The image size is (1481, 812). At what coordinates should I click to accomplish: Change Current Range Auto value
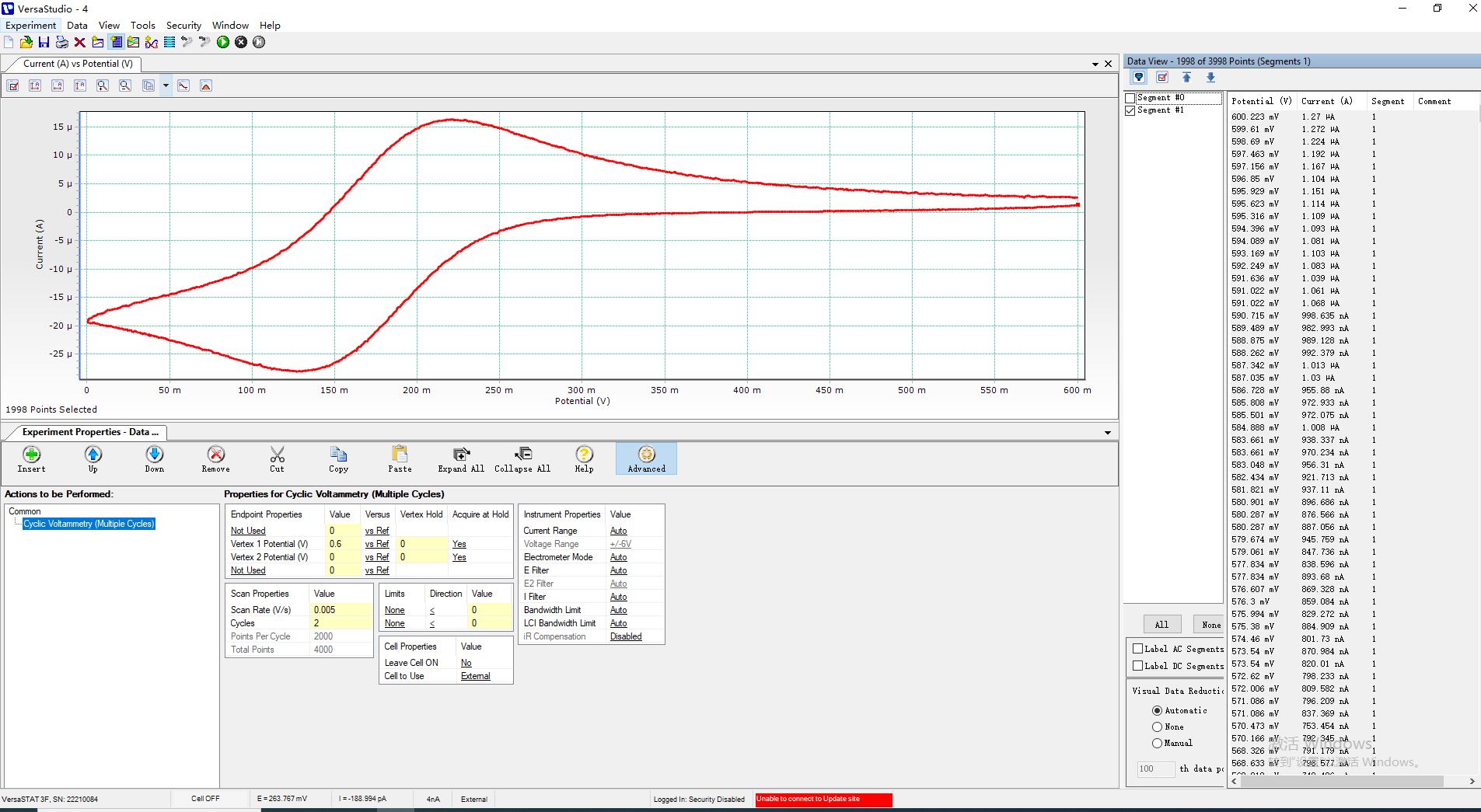click(618, 531)
